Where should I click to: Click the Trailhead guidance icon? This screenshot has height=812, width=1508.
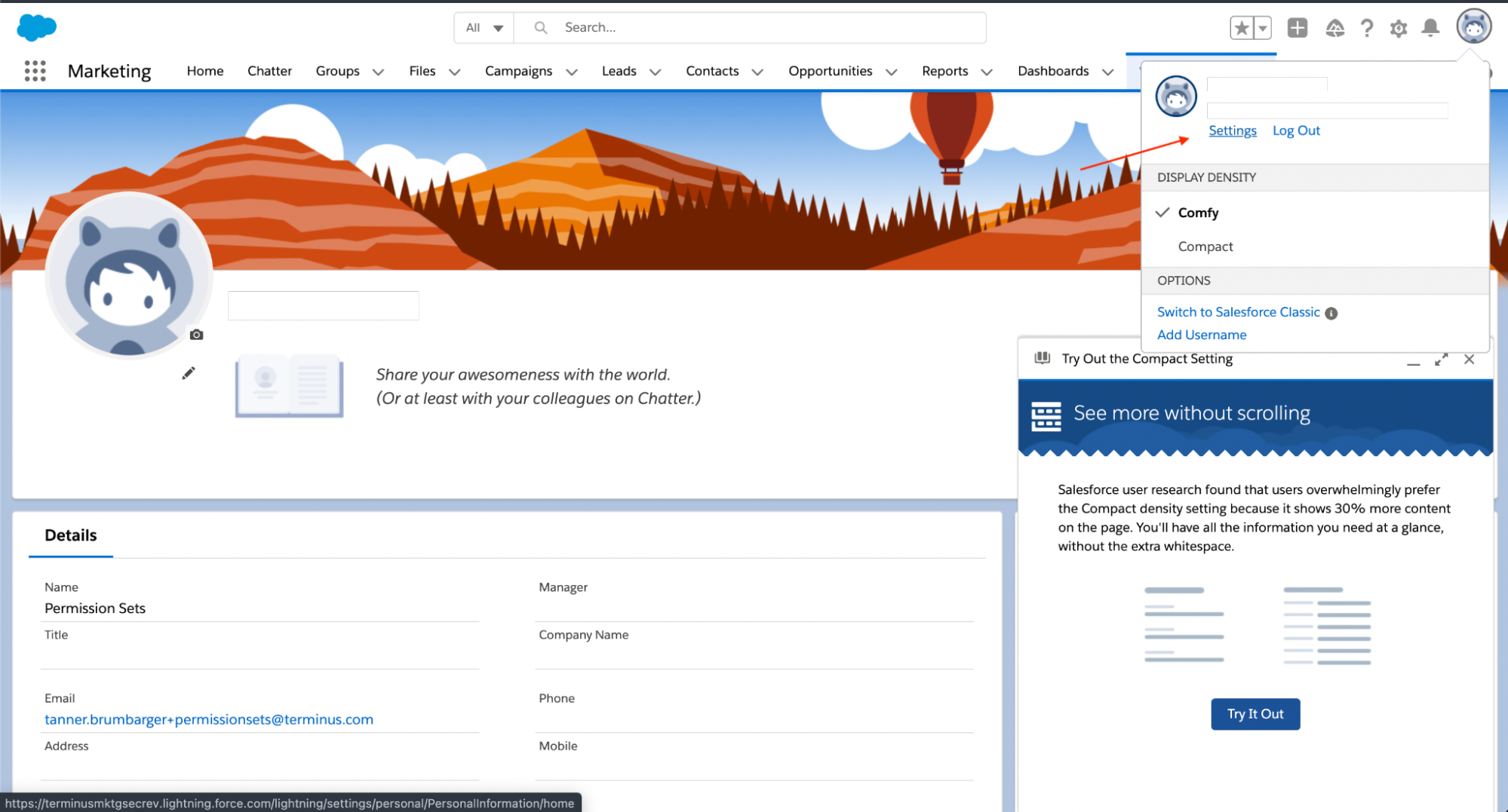coord(1334,28)
